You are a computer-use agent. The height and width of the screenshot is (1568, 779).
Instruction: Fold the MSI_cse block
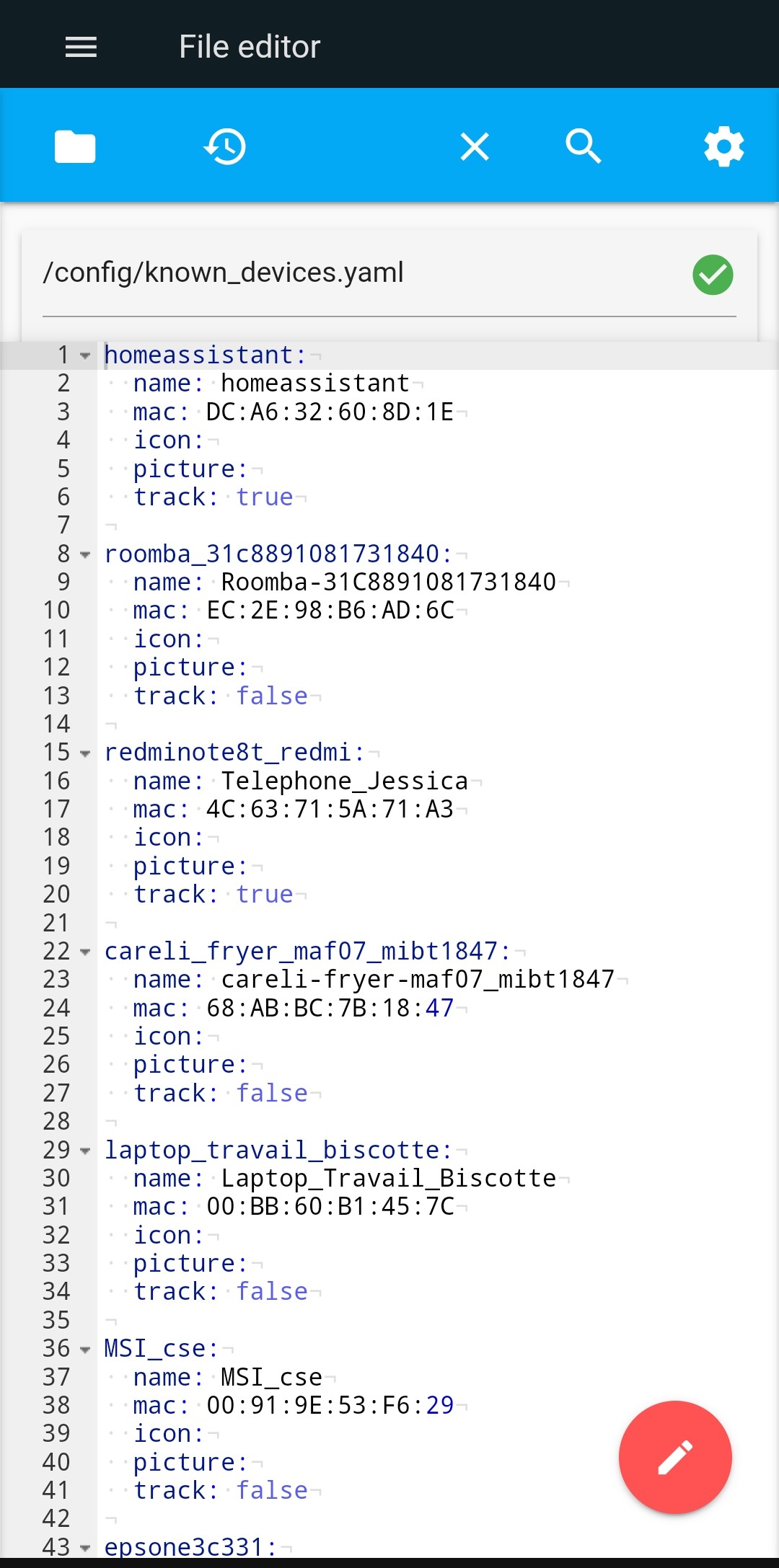pyautogui.click(x=85, y=1350)
